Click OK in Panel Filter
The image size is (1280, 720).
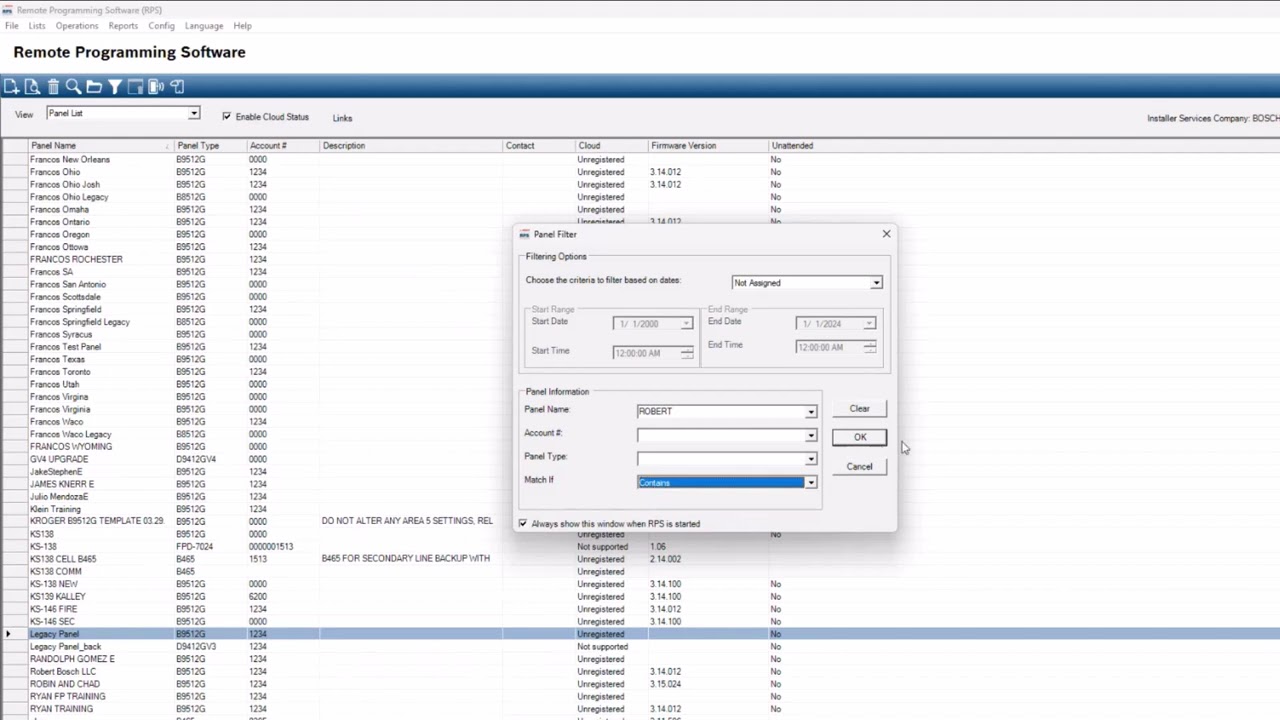click(859, 437)
